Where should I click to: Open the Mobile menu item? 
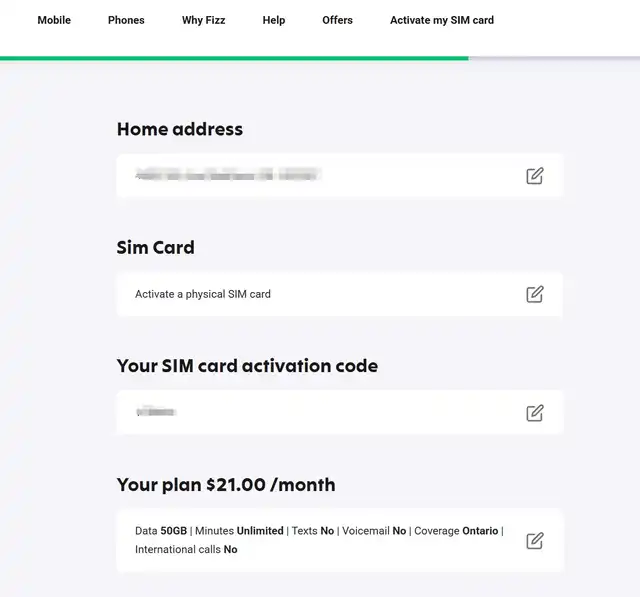pyautogui.click(x=54, y=20)
